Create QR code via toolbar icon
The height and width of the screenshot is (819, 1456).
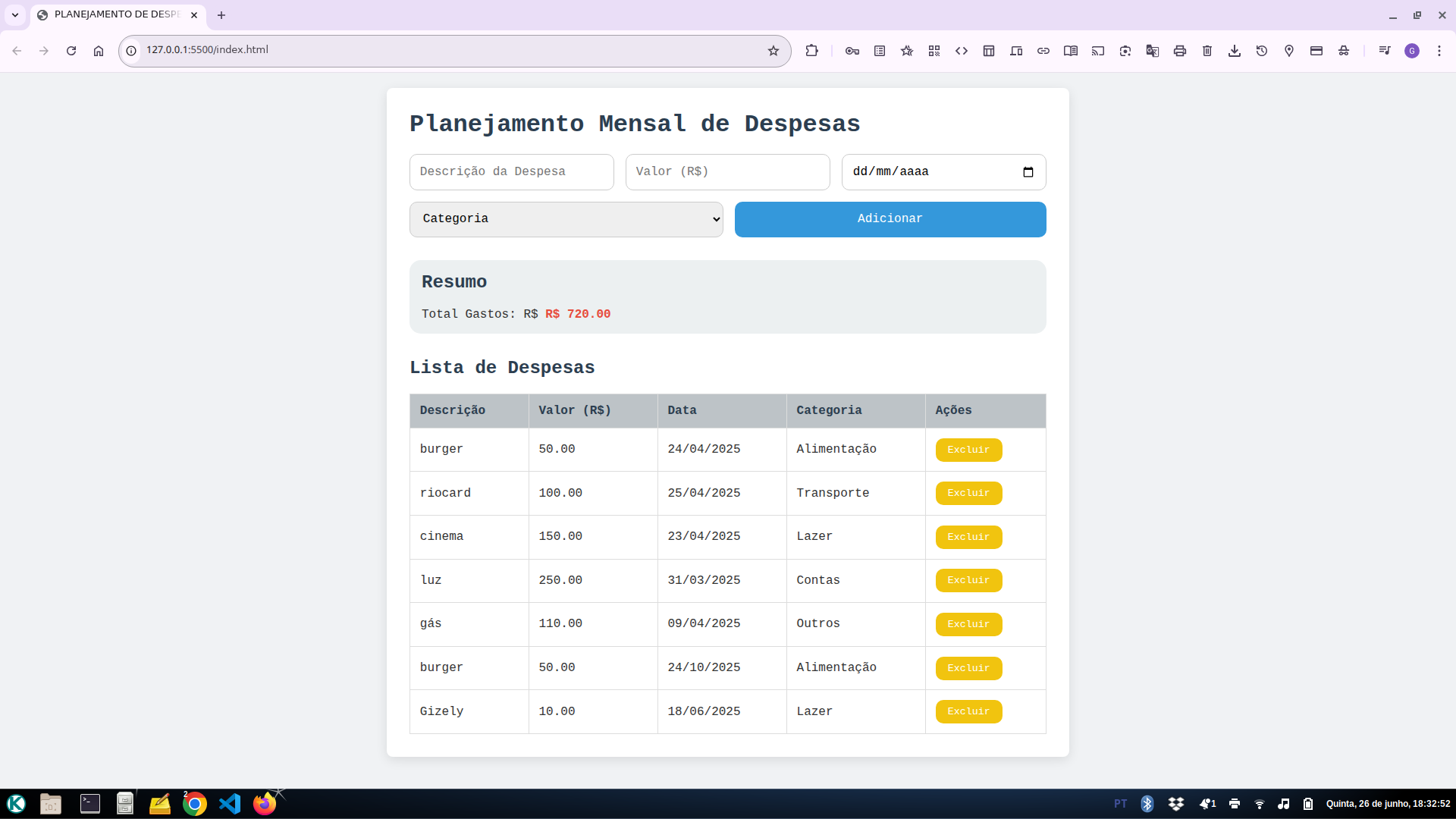pos(934,51)
